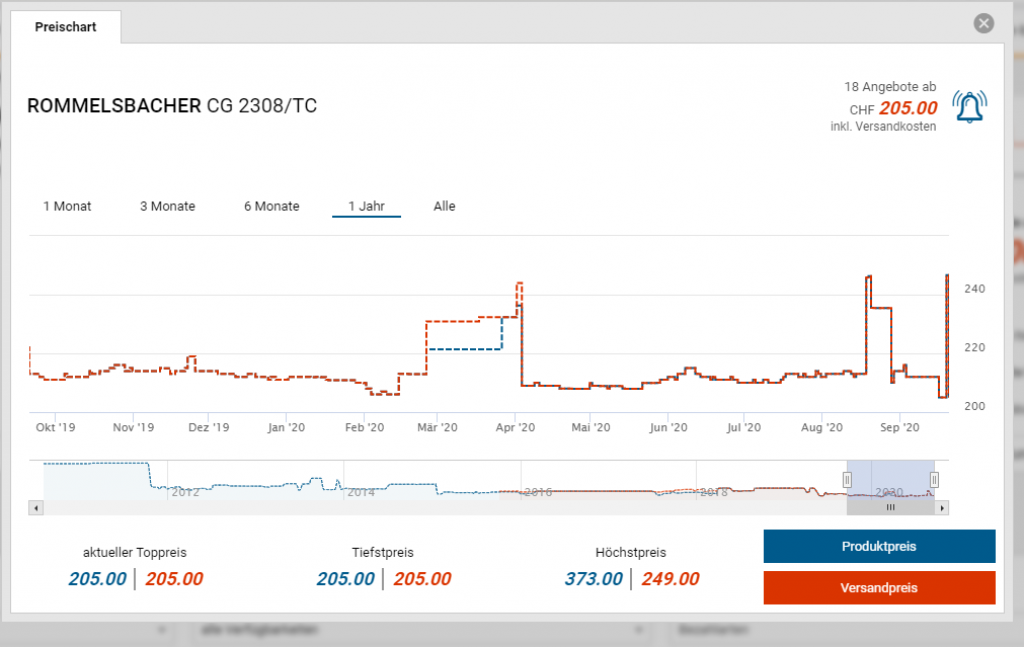Click the navigator scrollbar left arrow
Viewport: 1024px width, 647px height.
37,508
